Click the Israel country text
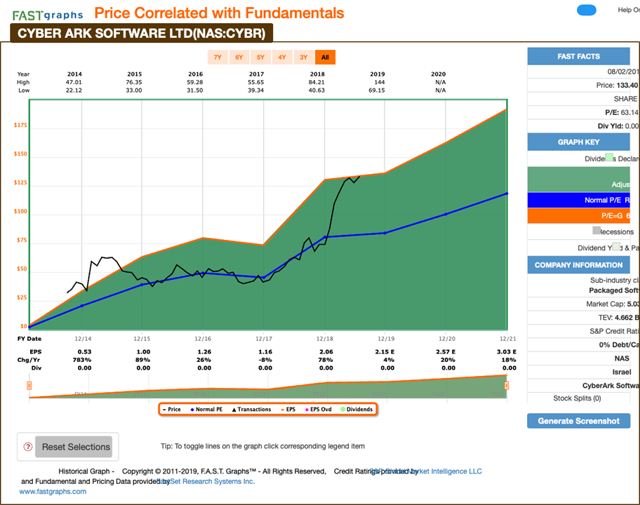Screen dimensions: 640x505 click(622, 372)
